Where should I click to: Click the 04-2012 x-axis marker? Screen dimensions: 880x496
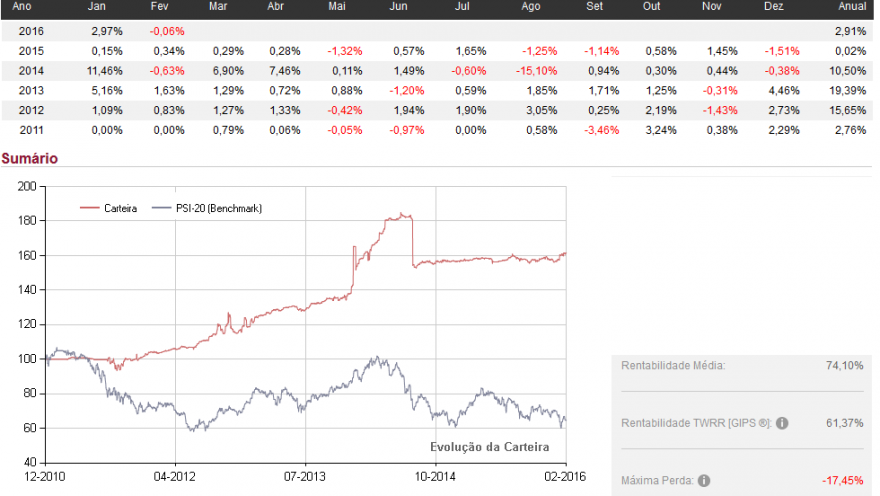(175, 477)
